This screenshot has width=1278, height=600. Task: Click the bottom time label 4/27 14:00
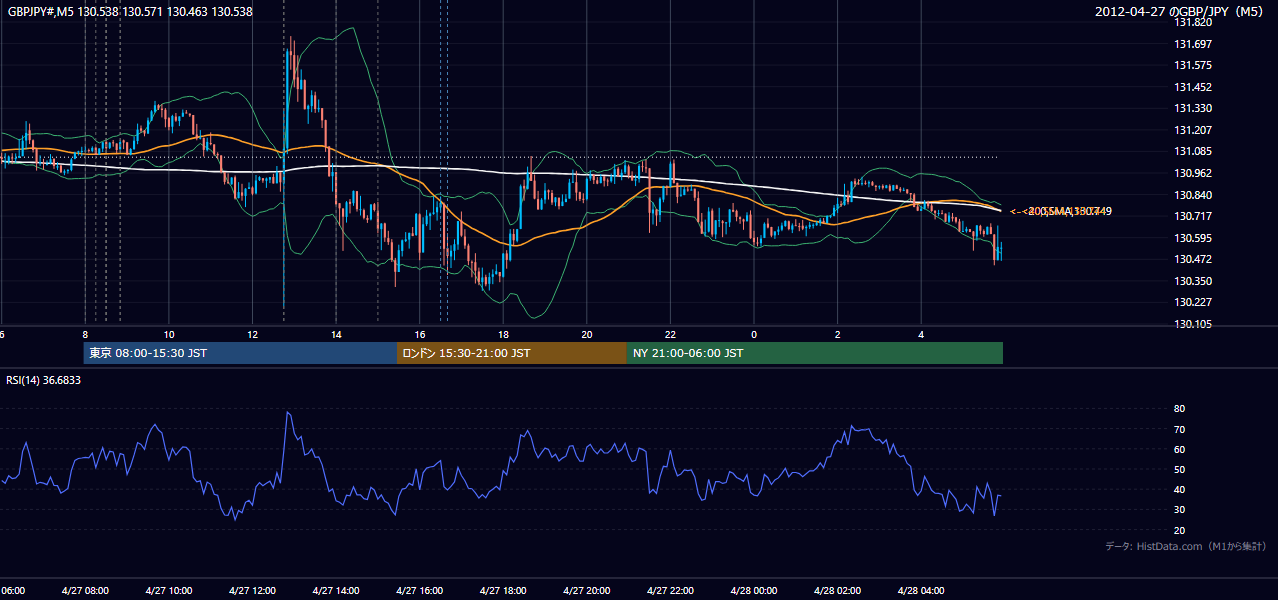[x=336, y=591]
